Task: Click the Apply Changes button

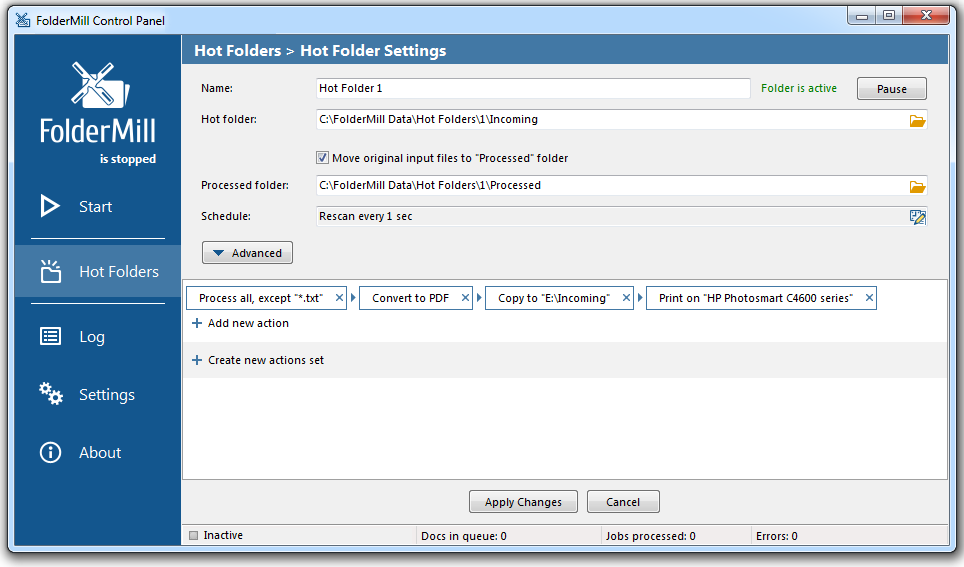Action: tap(523, 502)
